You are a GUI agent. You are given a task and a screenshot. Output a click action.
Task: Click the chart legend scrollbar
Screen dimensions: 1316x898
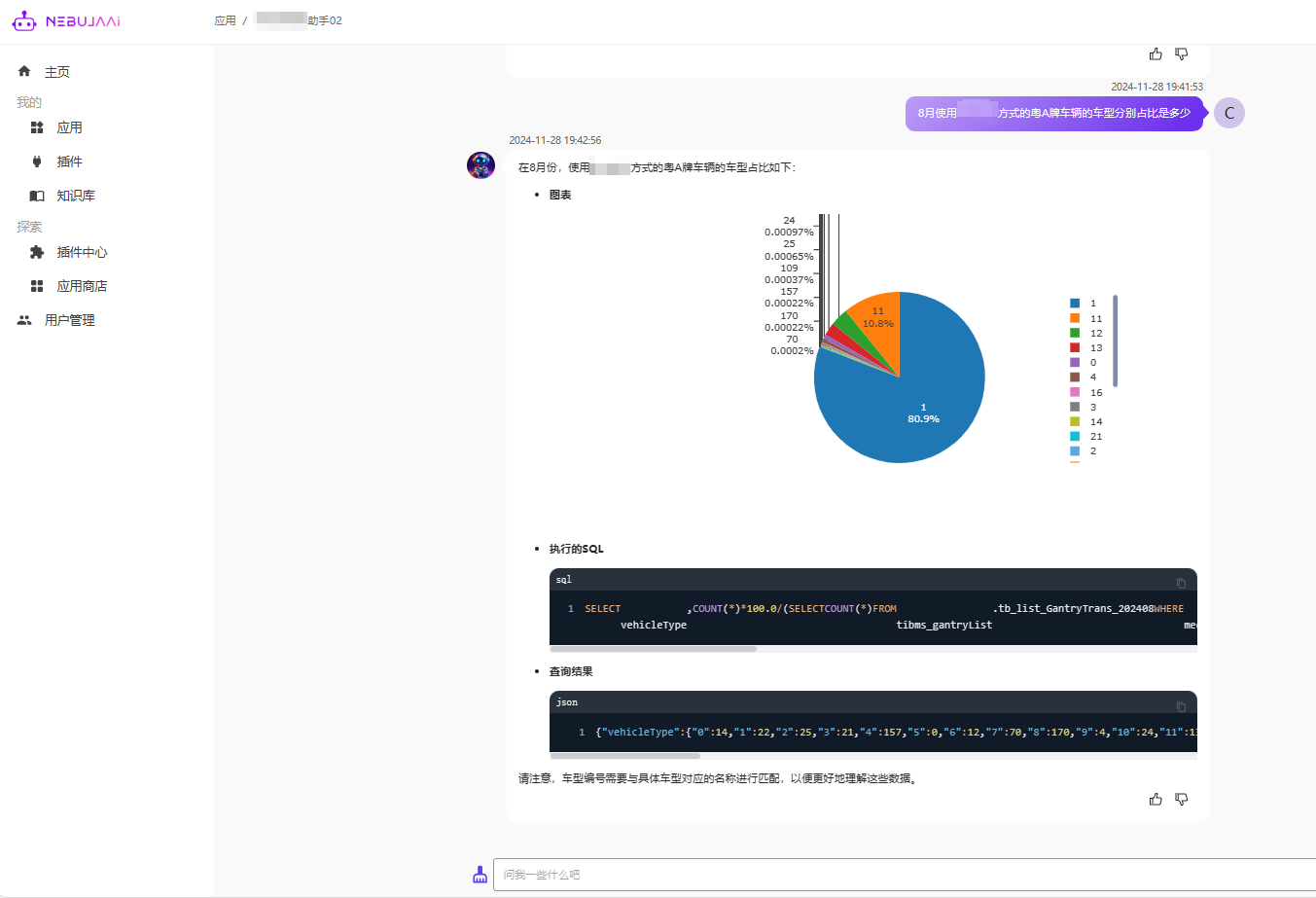click(1115, 341)
